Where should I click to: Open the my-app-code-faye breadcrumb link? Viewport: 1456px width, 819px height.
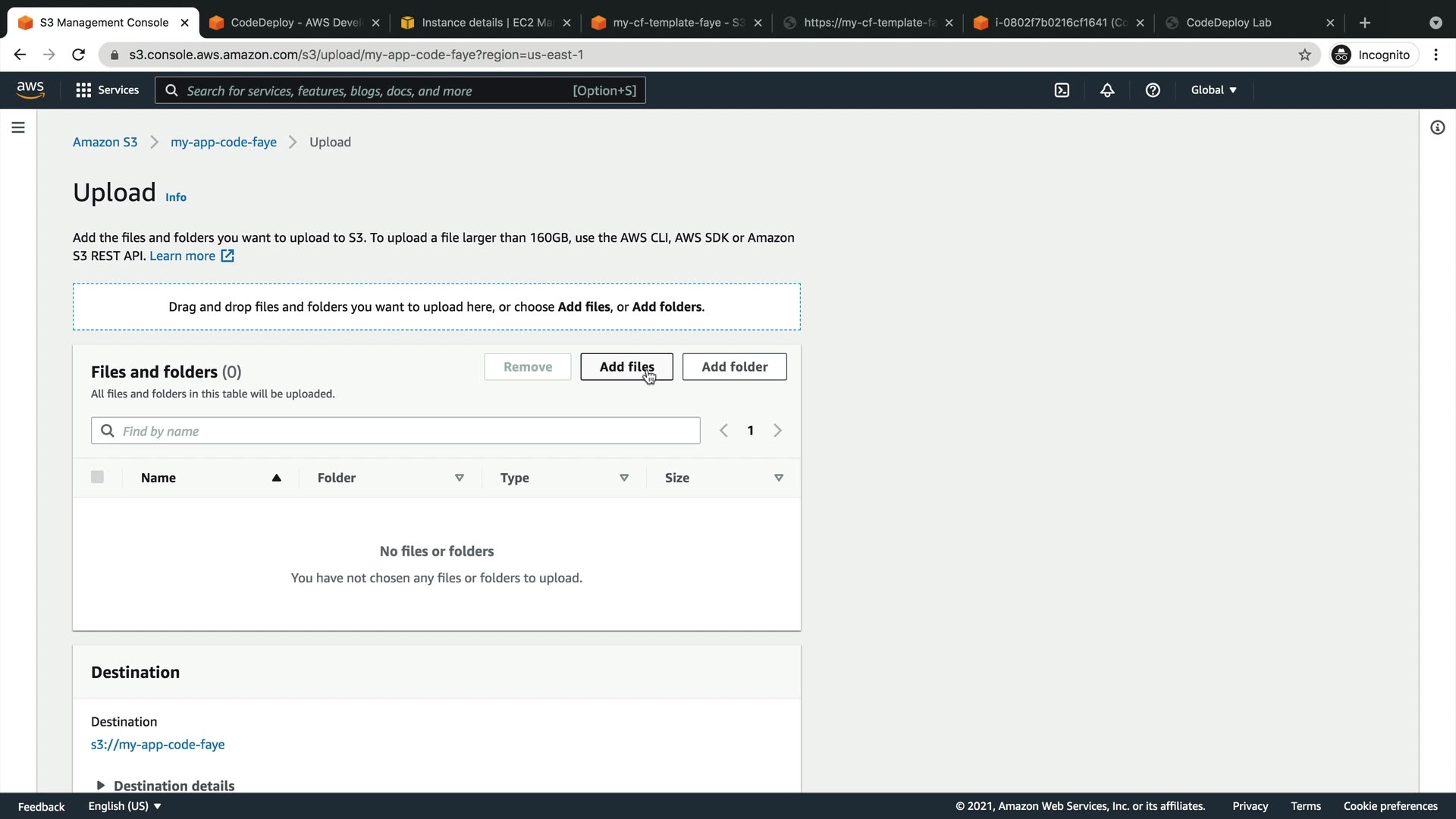point(223,142)
